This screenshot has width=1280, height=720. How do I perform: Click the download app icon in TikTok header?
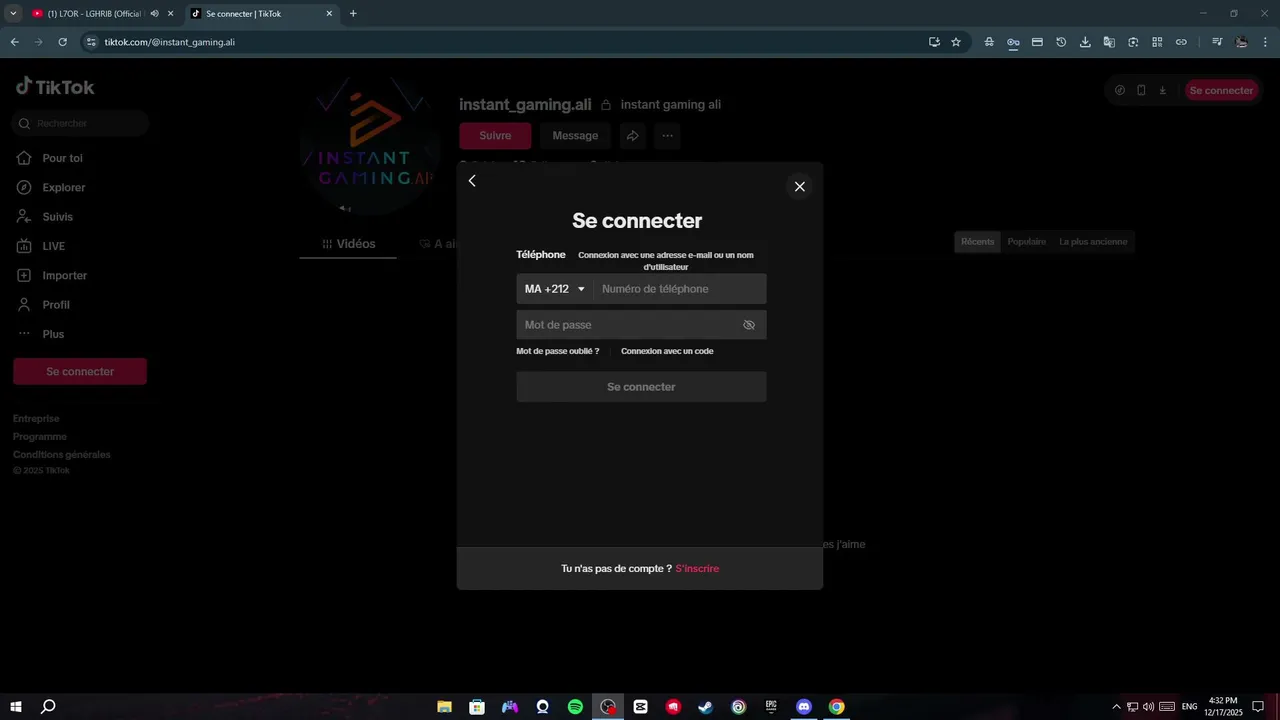point(1163,90)
